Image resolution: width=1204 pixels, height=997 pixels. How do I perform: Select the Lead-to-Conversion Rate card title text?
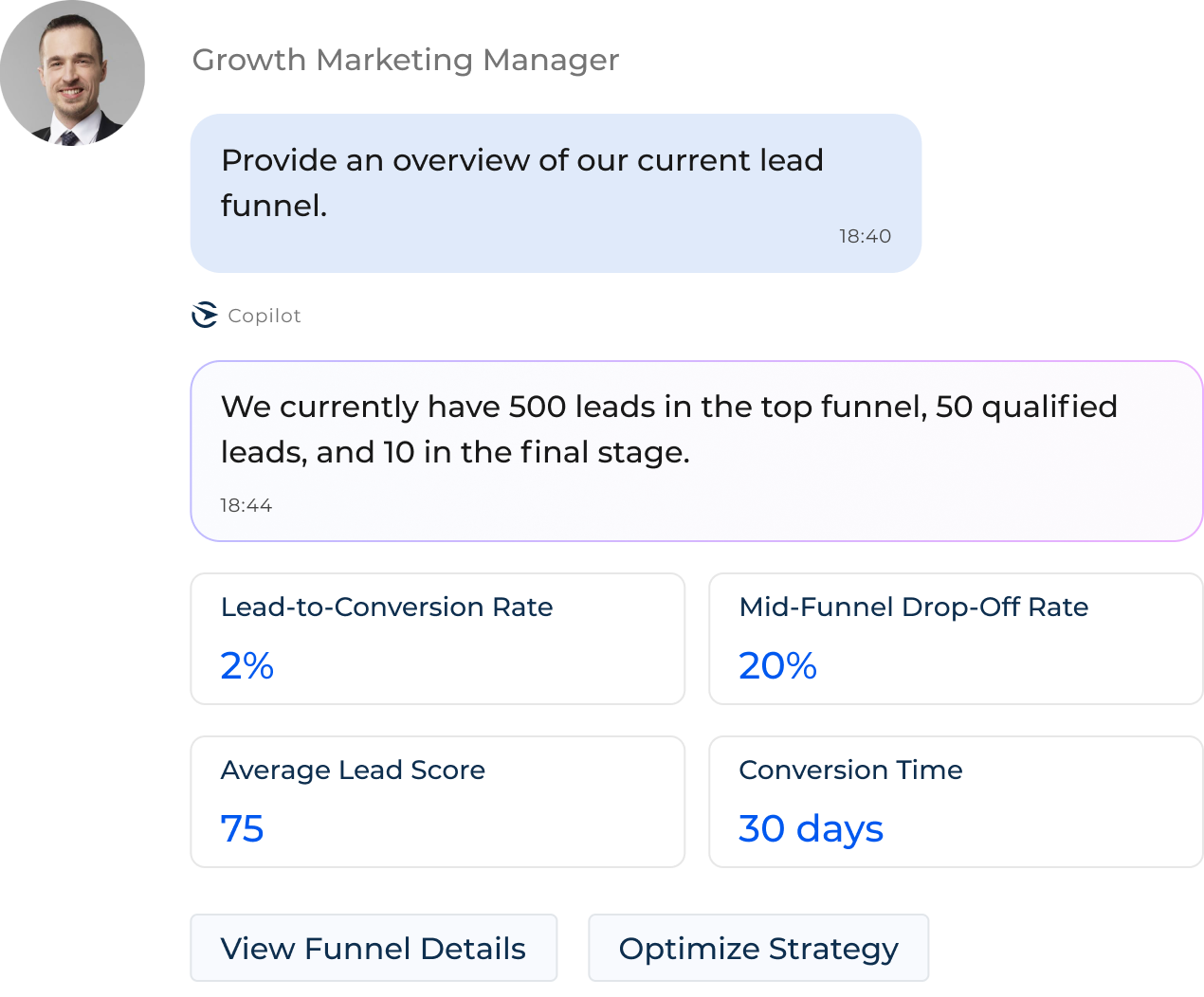click(x=387, y=607)
